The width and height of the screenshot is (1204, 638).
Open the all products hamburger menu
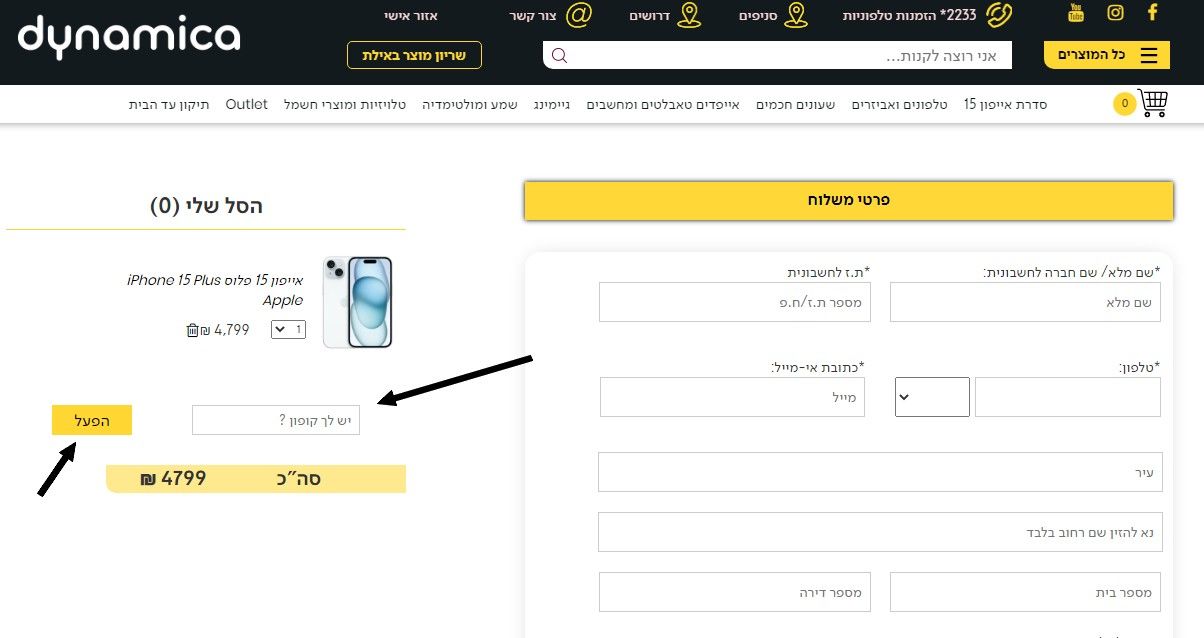1106,55
